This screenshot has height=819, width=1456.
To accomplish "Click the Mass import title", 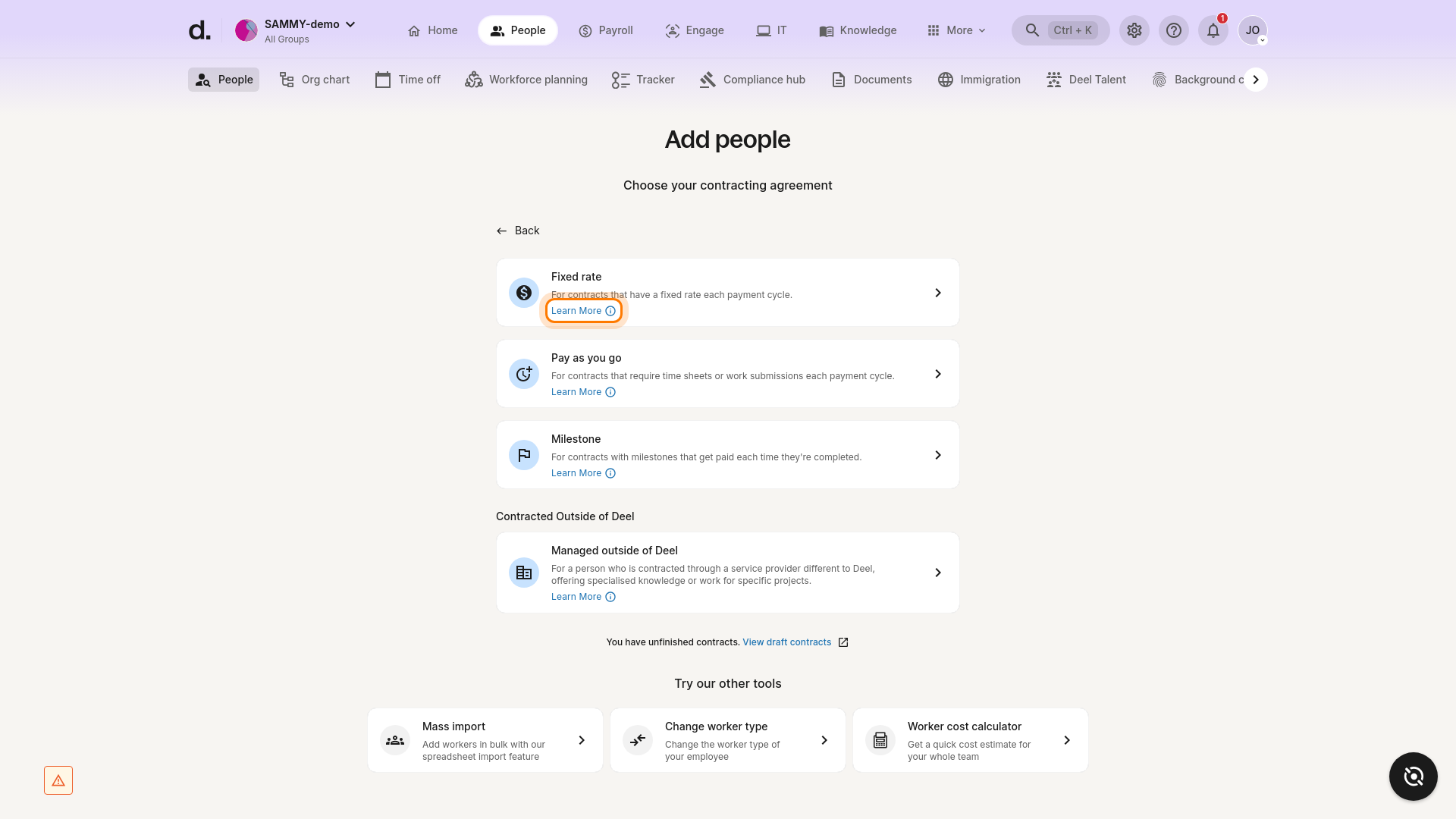I will click(x=453, y=726).
